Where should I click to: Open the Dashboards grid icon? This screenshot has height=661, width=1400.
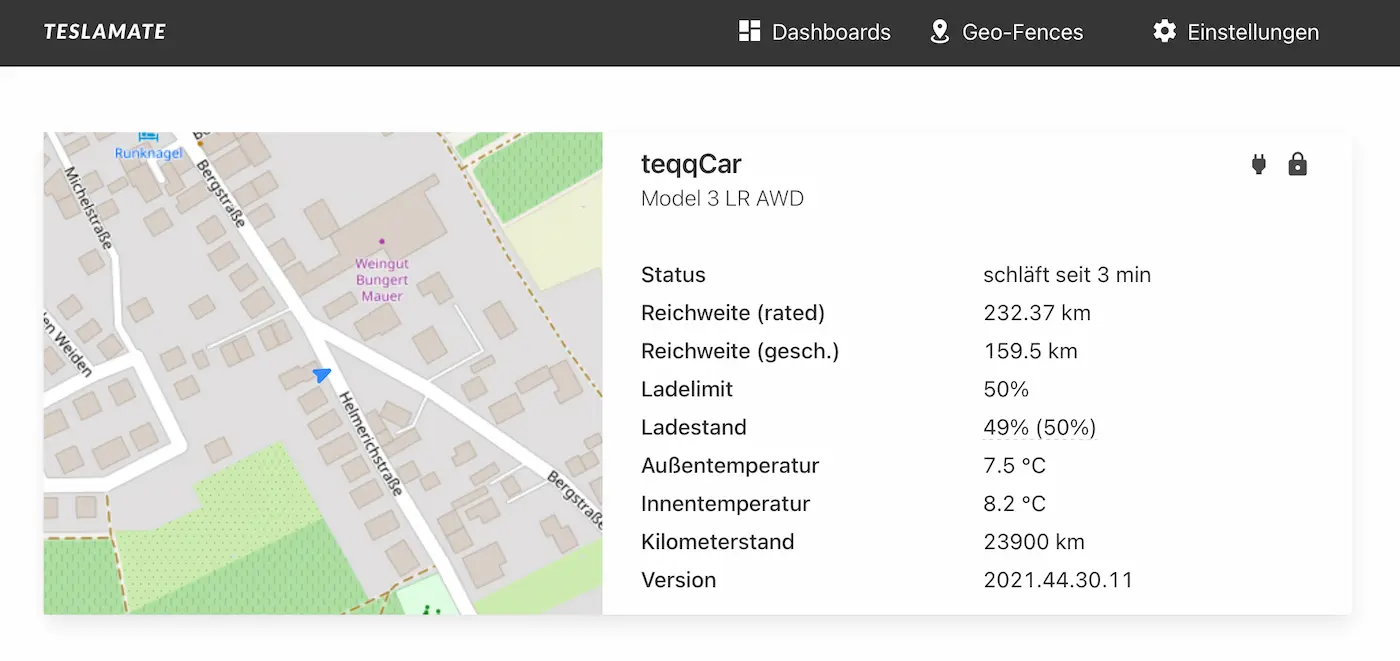749,31
